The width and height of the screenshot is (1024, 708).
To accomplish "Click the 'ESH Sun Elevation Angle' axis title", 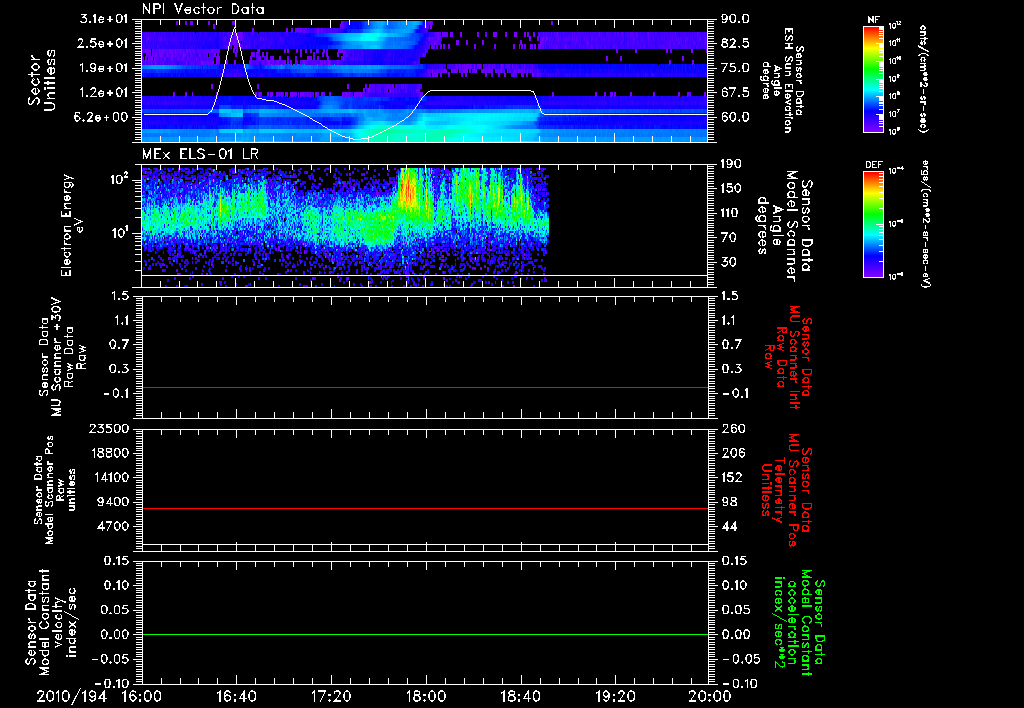I will 782,80.
